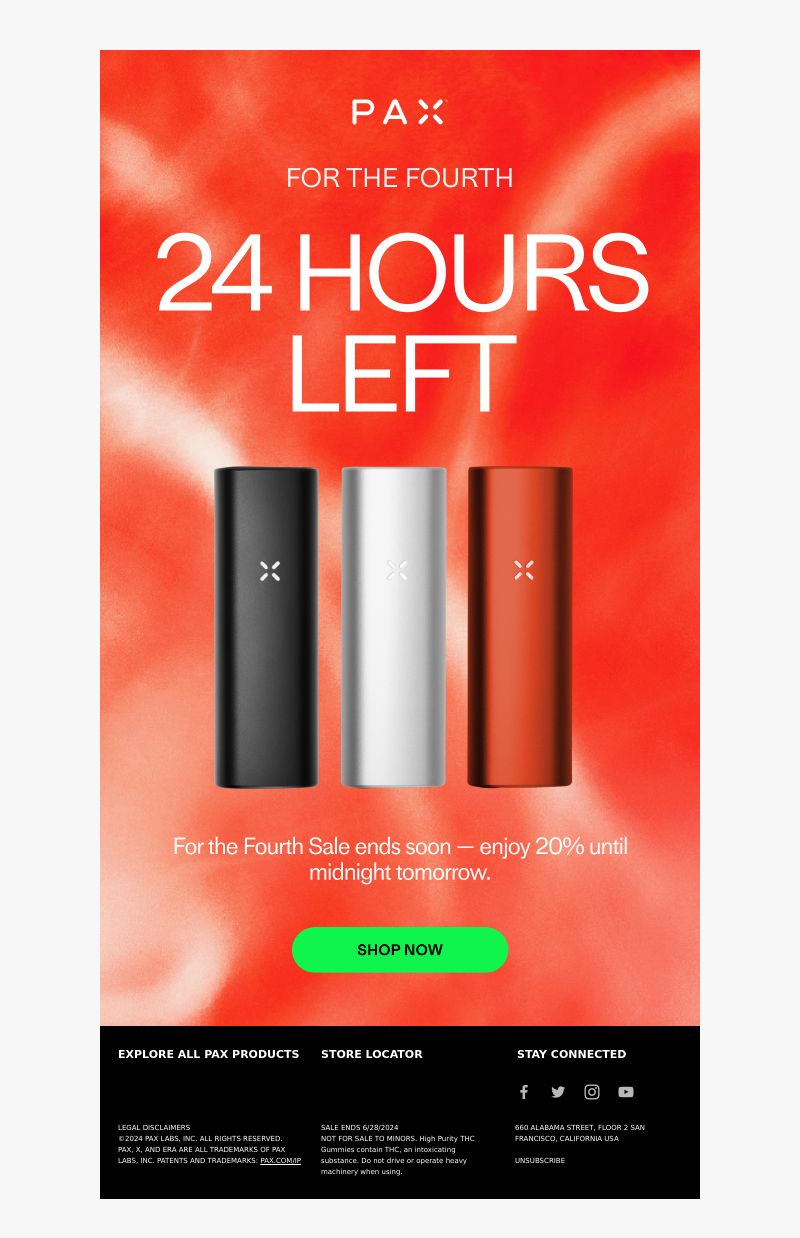Open the Facebook social icon

point(524,1092)
